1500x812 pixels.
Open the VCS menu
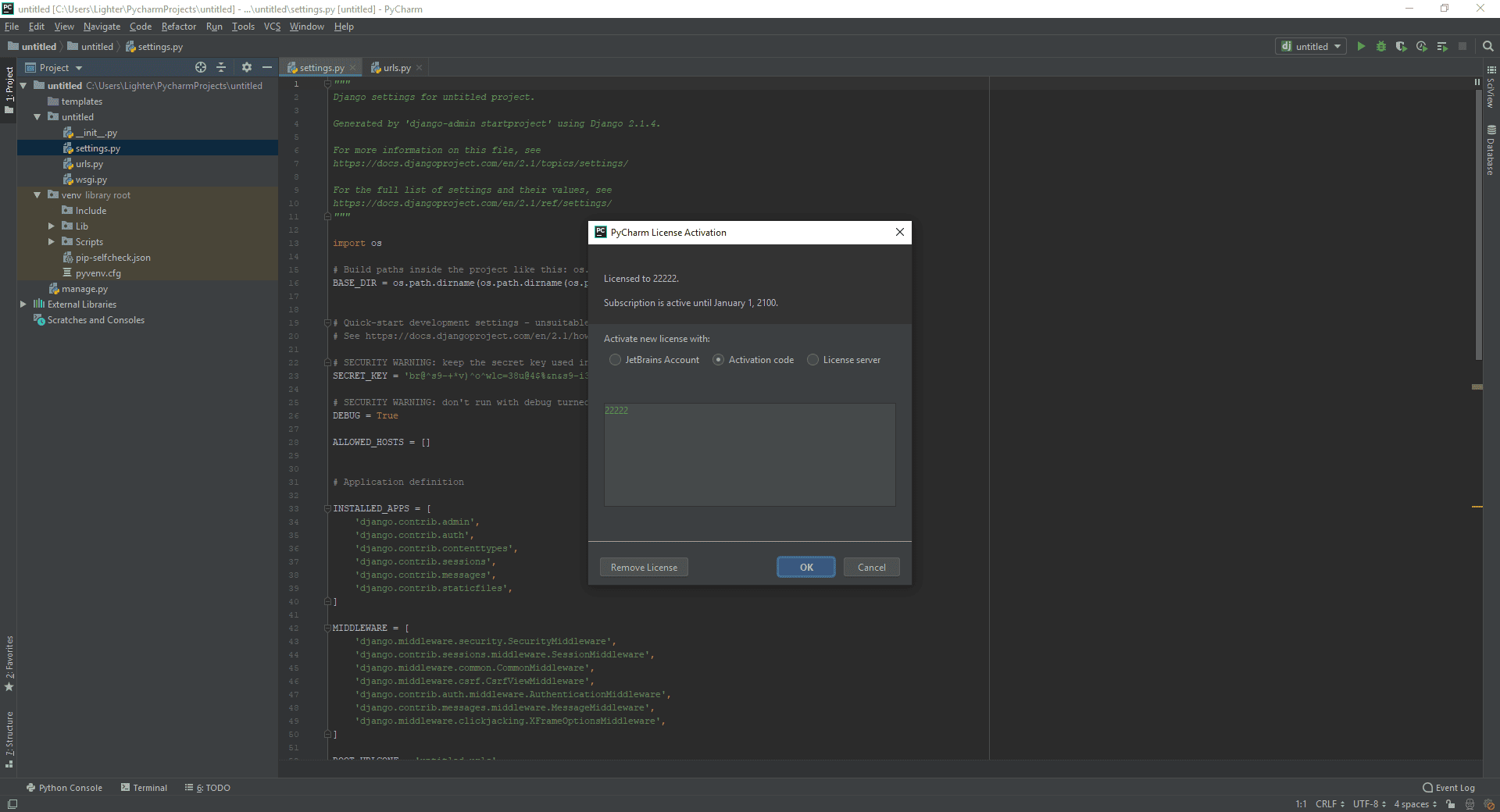[x=272, y=27]
